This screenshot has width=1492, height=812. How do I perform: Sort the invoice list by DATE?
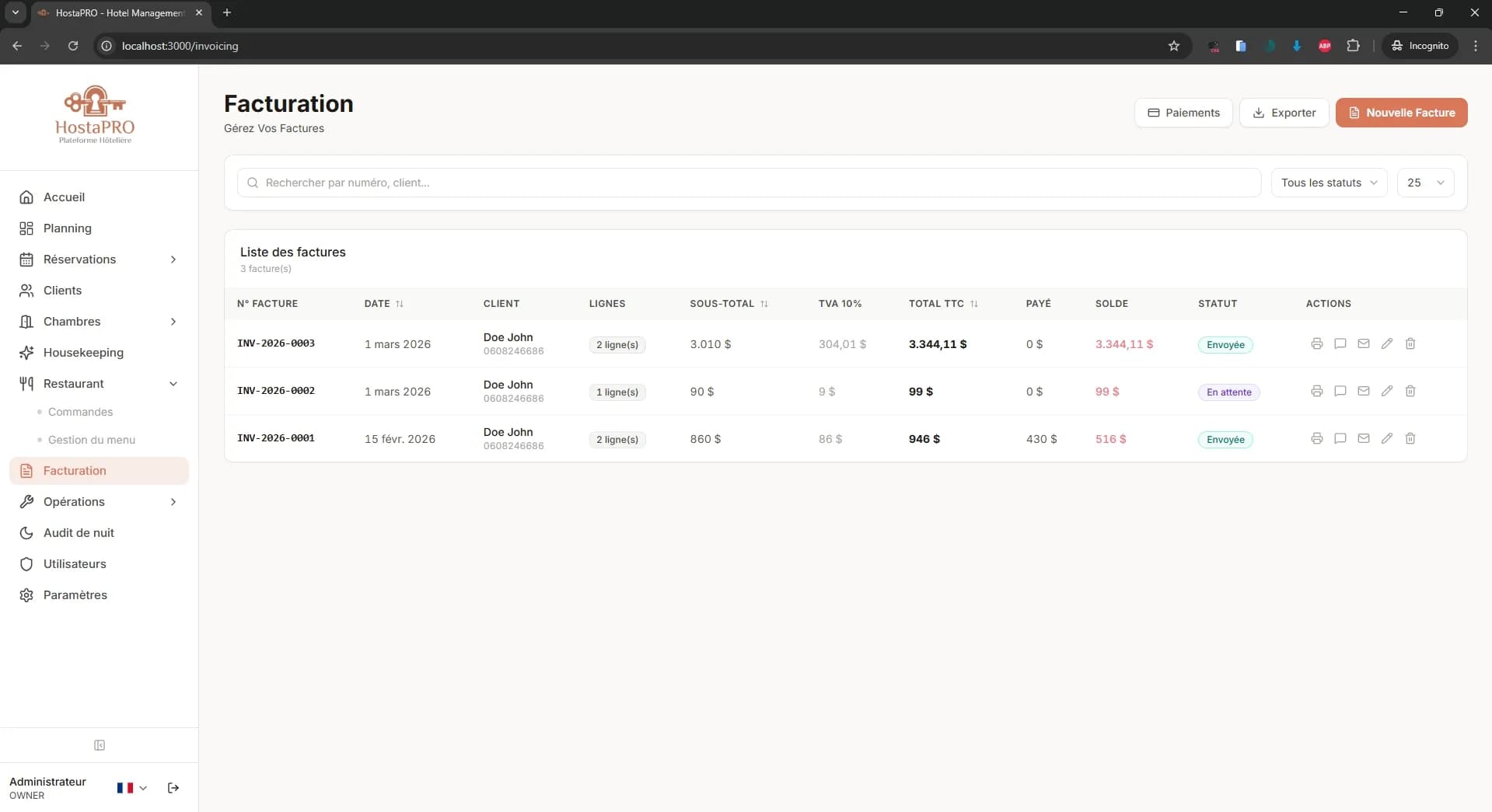click(384, 303)
